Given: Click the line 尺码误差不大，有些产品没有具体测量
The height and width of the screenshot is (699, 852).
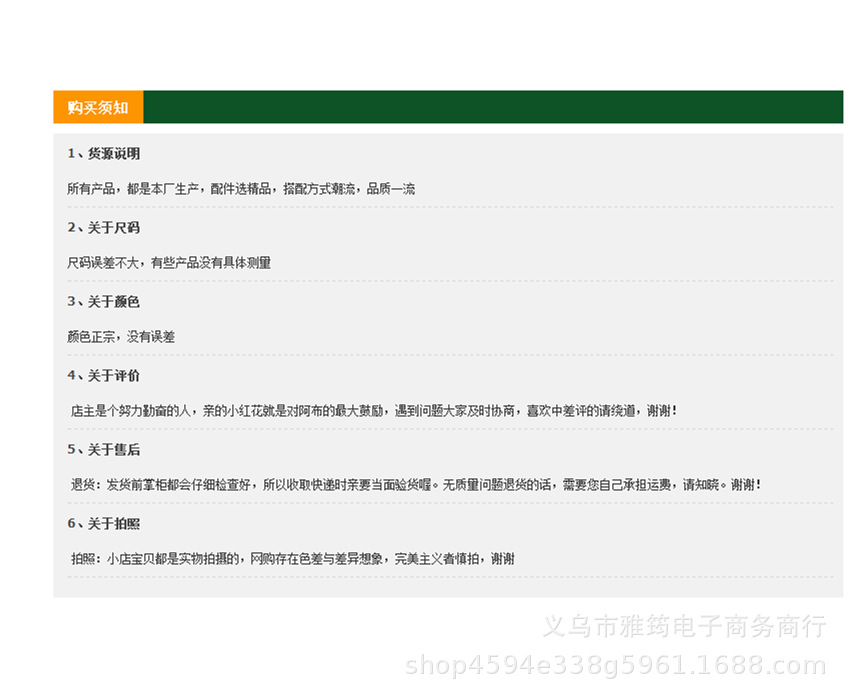Looking at the screenshot, I should coord(169,263).
